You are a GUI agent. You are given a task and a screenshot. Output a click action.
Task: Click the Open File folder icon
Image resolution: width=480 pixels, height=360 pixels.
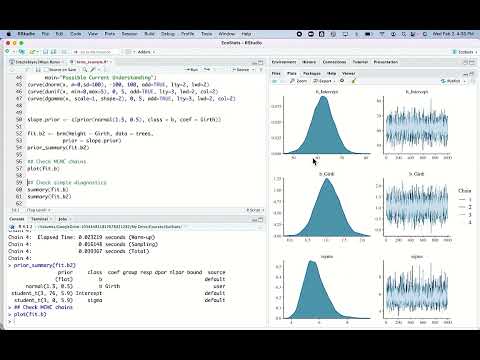click(x=32, y=52)
